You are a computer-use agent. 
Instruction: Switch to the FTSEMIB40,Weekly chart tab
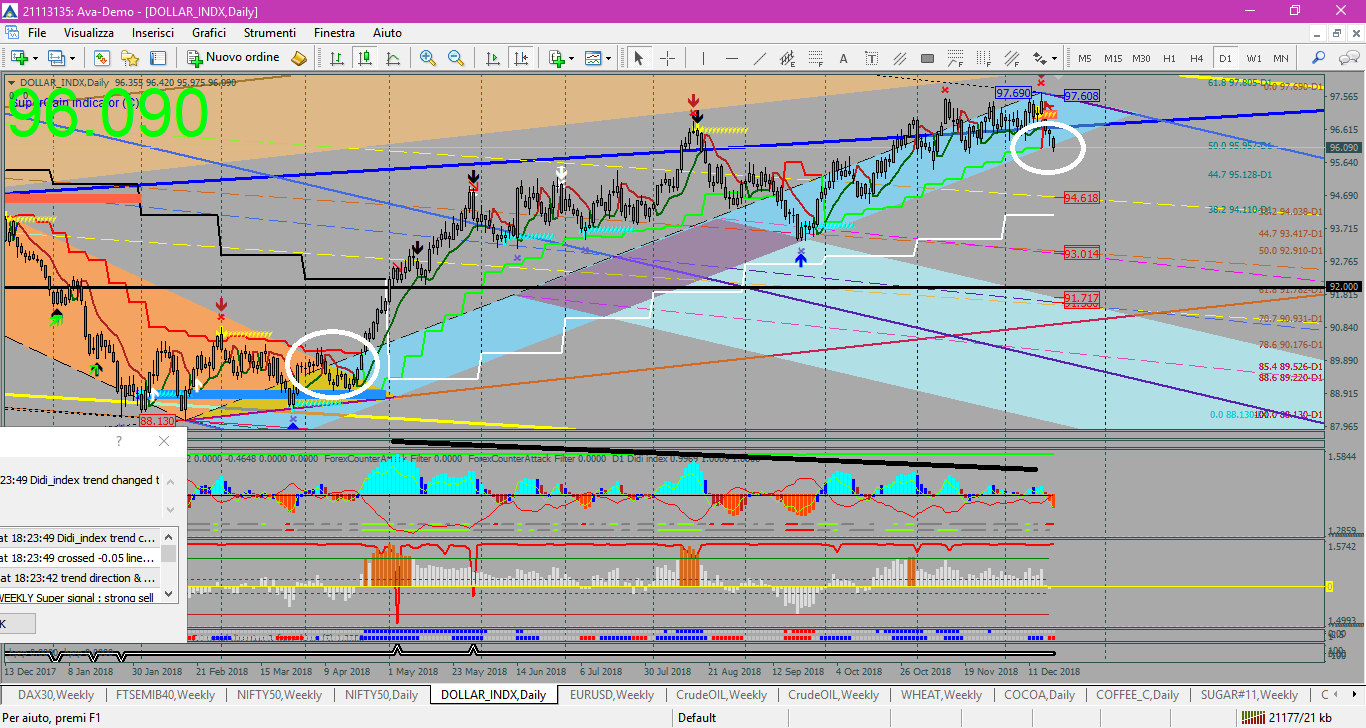pyautogui.click(x=165, y=694)
